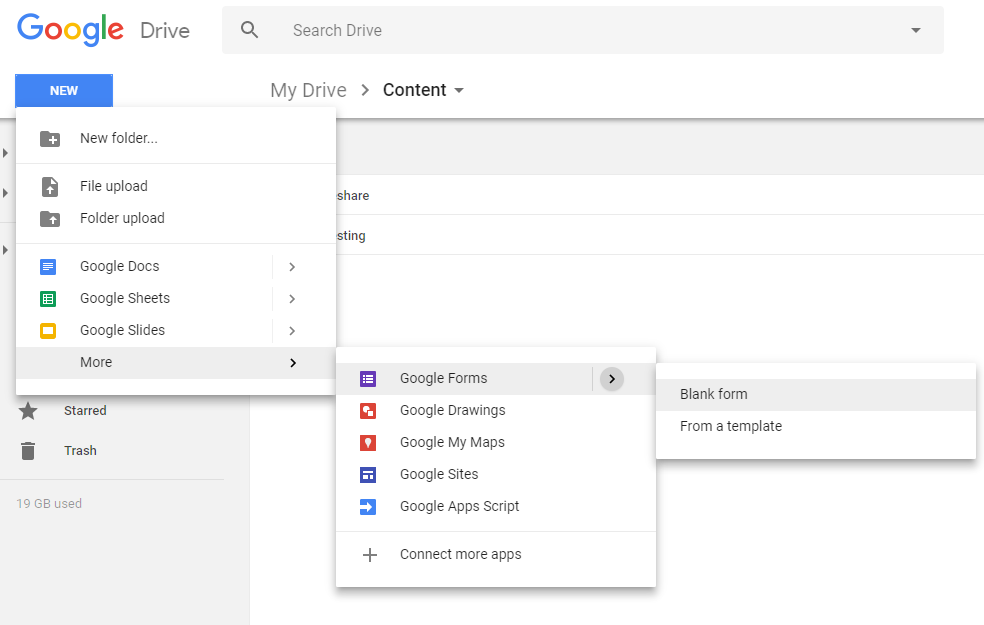Screen dimensions: 984x625
Task: Click the blue Google Docs icon
Action: 48,267
